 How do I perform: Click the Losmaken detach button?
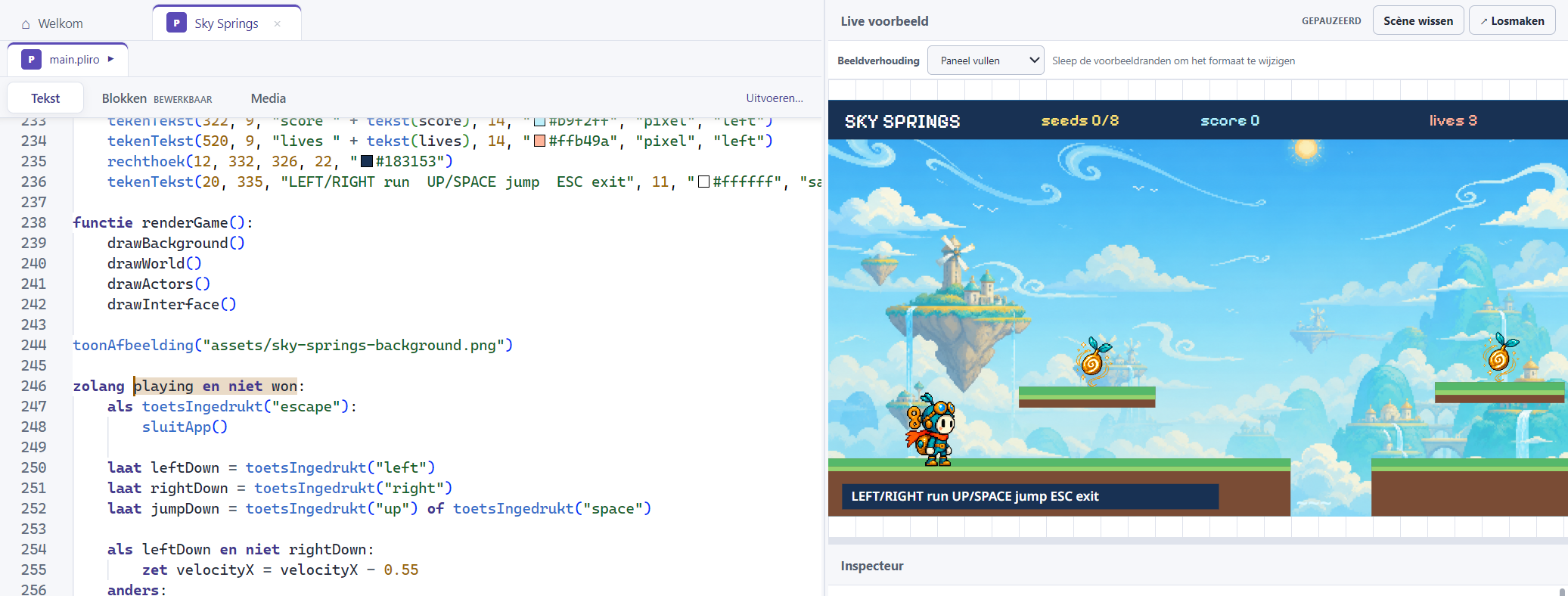[x=1512, y=21]
